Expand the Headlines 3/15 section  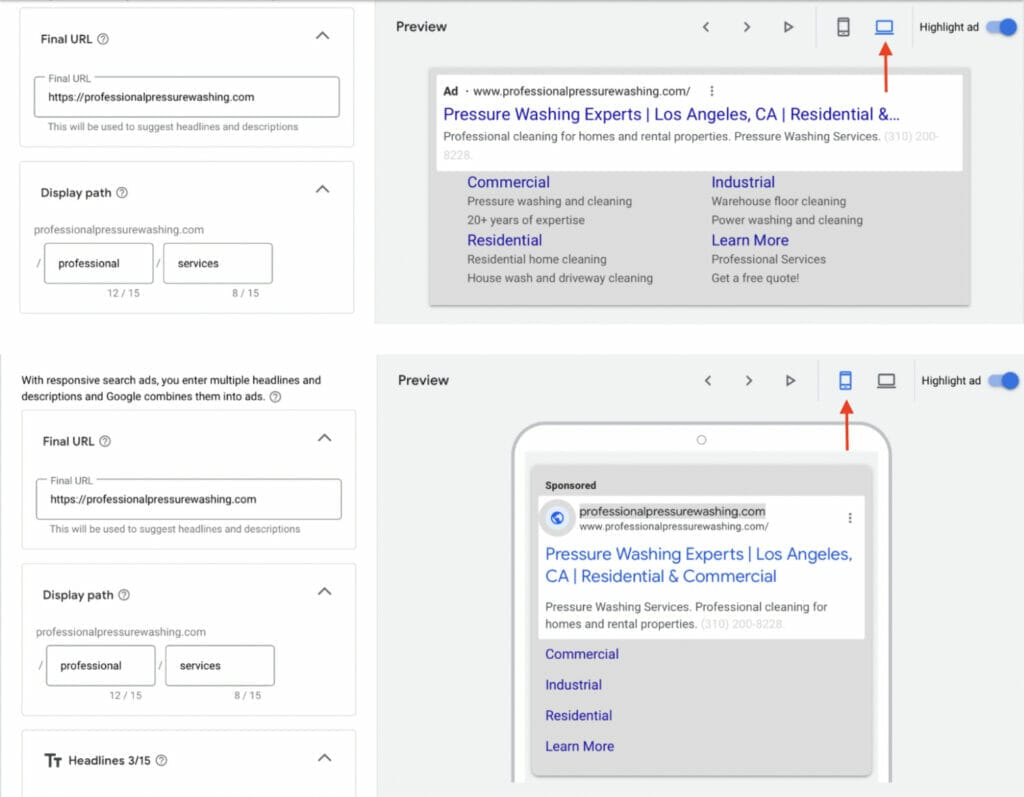(x=322, y=759)
